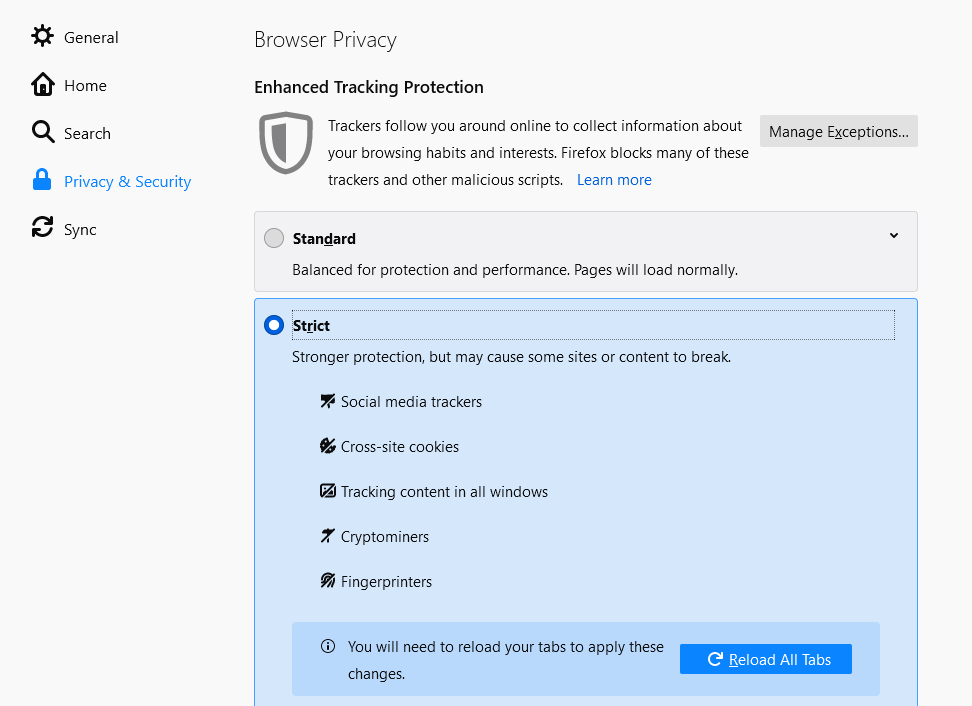Click the Cryptominers icon
Viewport: 972px width, 706px height.
click(327, 536)
